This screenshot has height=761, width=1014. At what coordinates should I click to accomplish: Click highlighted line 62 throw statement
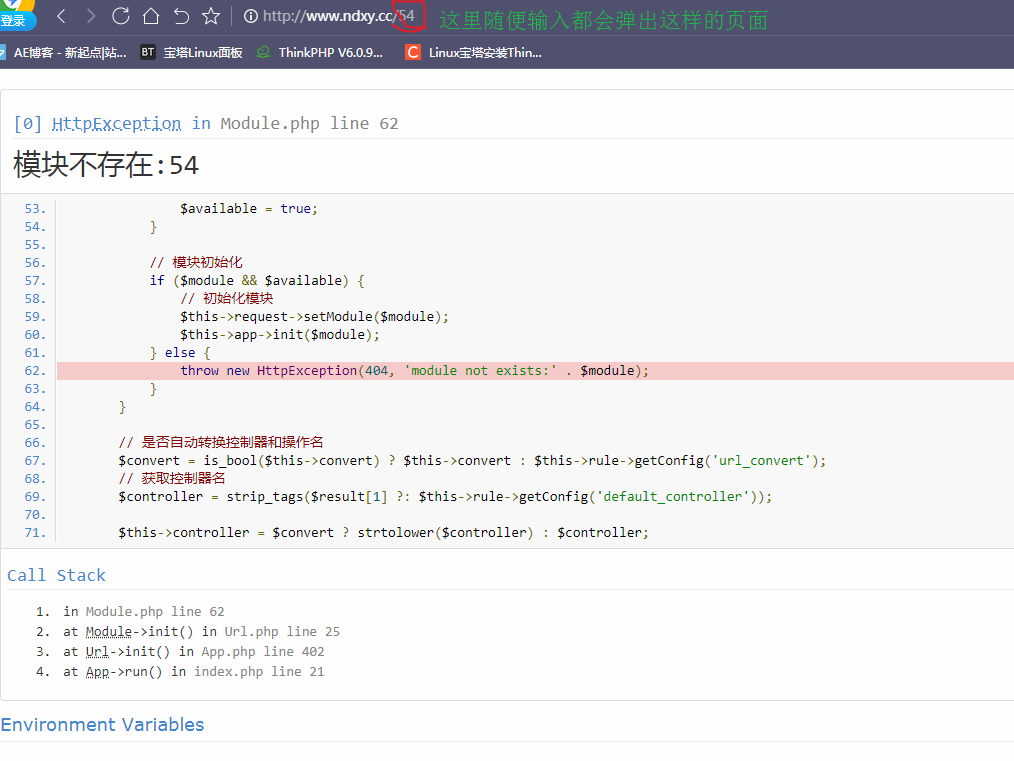point(414,370)
